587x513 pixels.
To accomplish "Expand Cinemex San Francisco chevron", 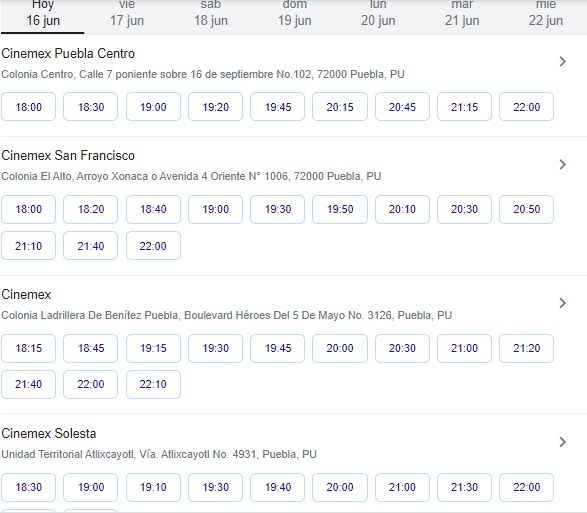I will [x=562, y=164].
